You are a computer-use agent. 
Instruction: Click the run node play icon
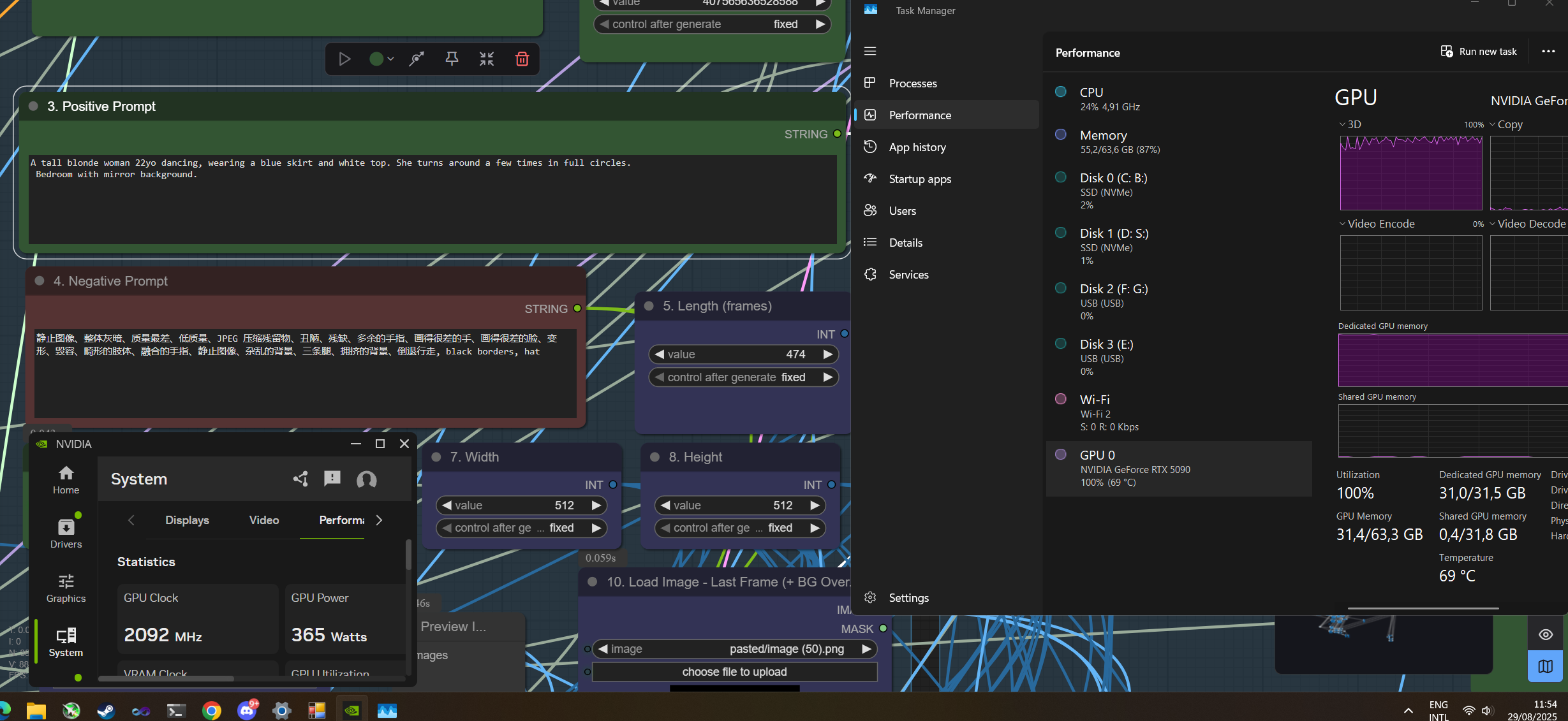[x=344, y=59]
